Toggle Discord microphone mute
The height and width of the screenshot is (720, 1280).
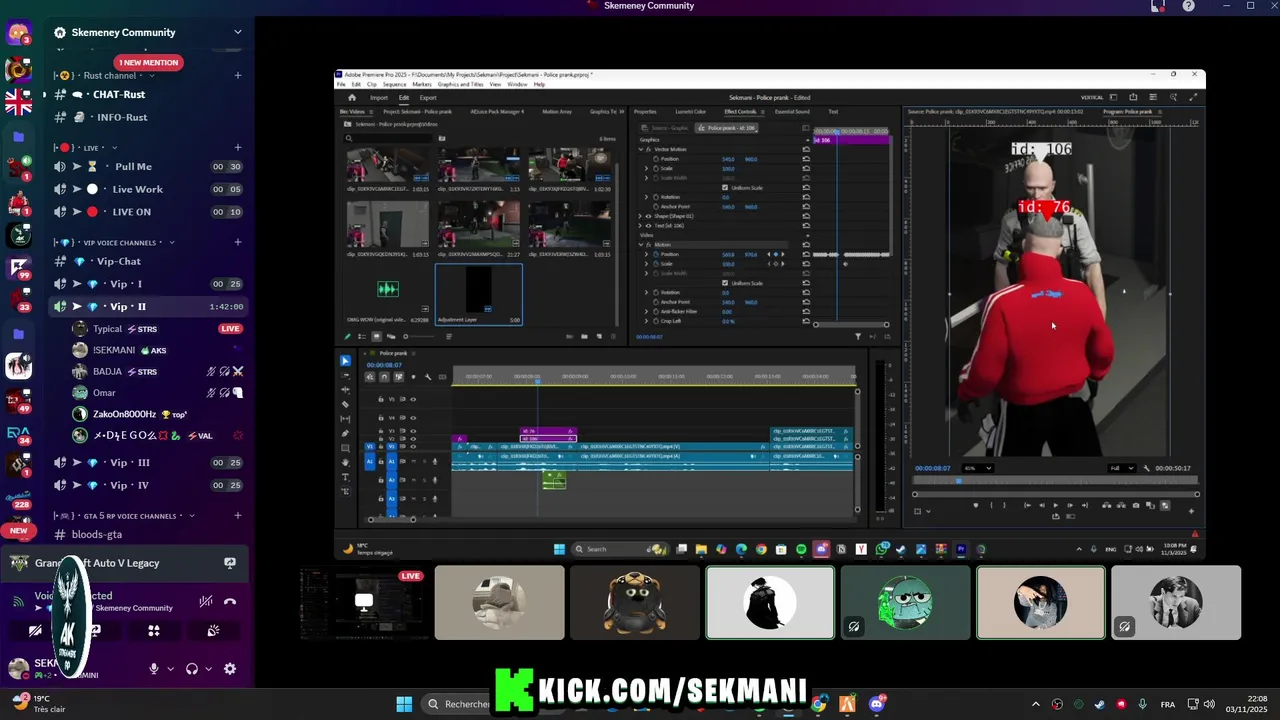point(154,669)
